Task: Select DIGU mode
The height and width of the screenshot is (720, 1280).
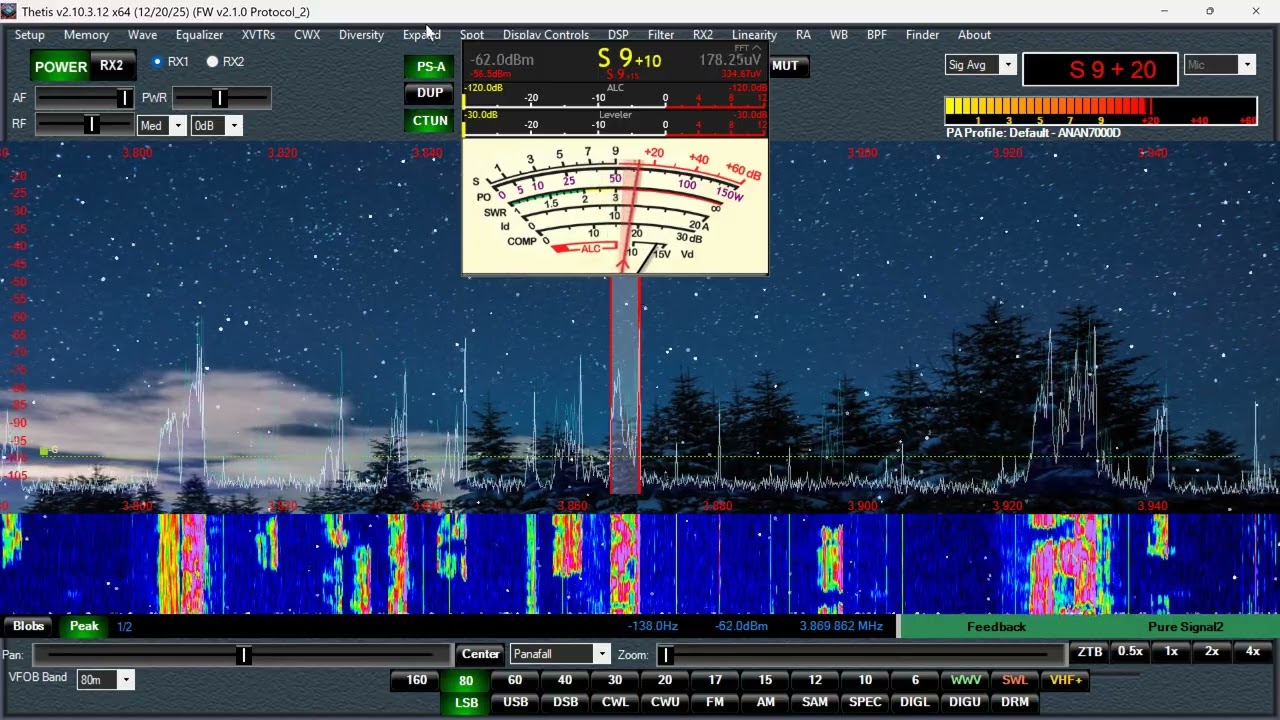Action: tap(965, 702)
